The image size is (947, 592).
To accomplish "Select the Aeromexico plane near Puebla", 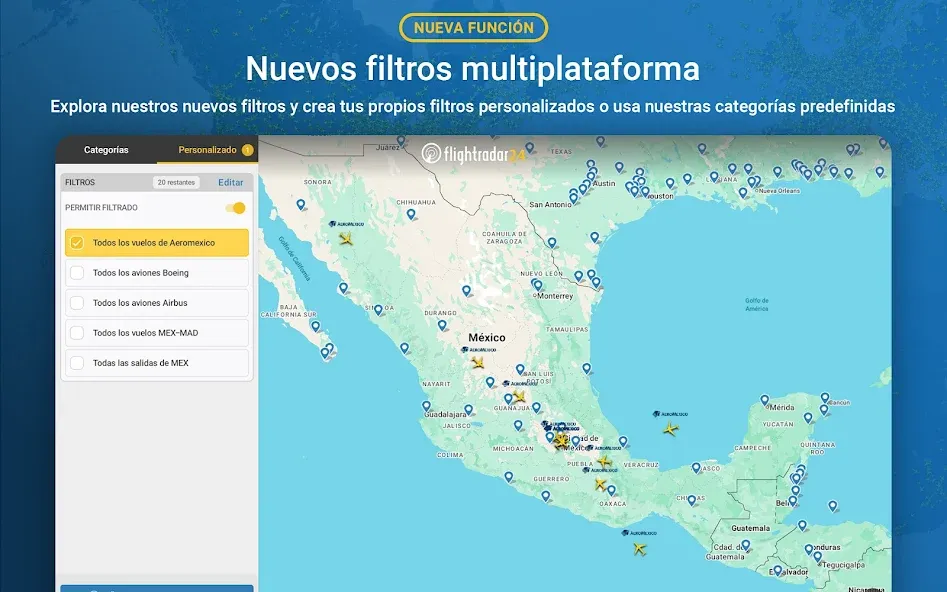I will tap(605, 462).
